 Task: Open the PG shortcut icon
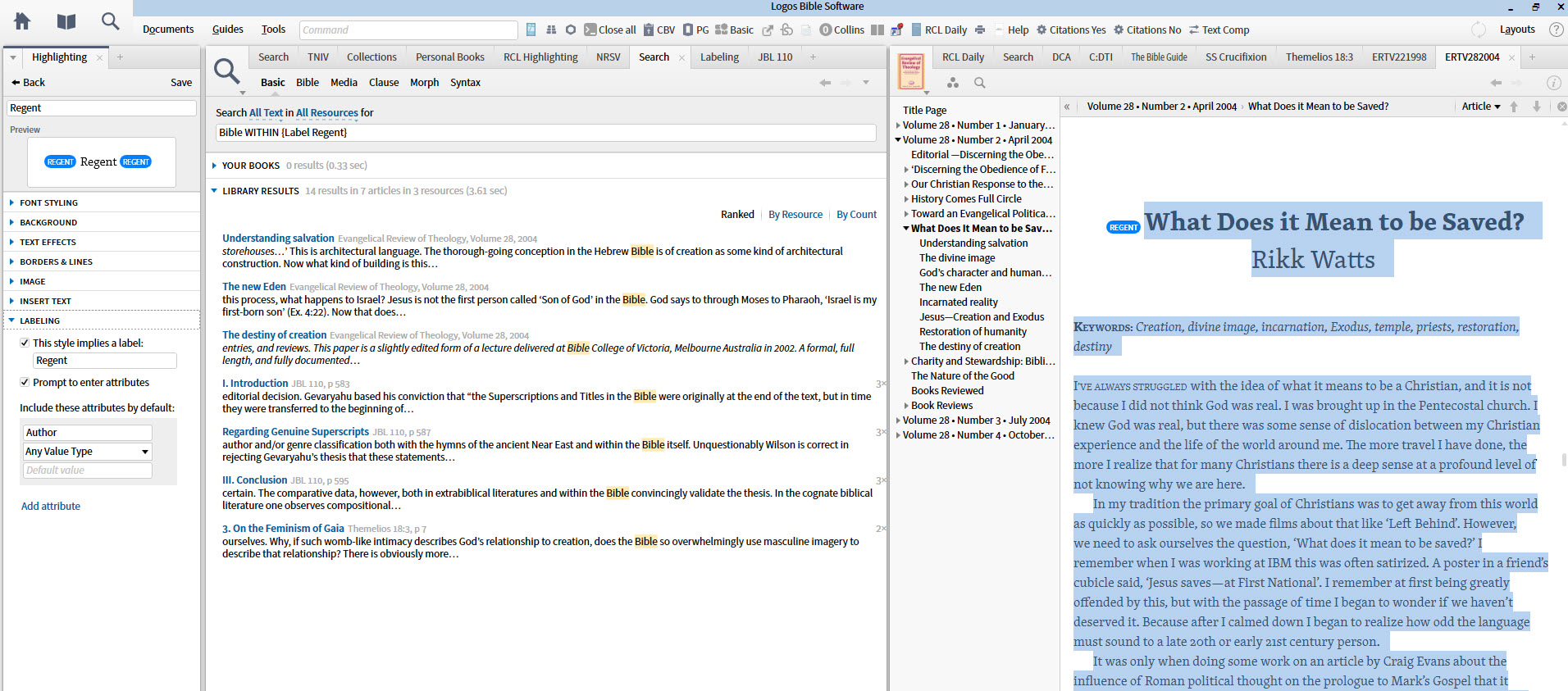(695, 30)
